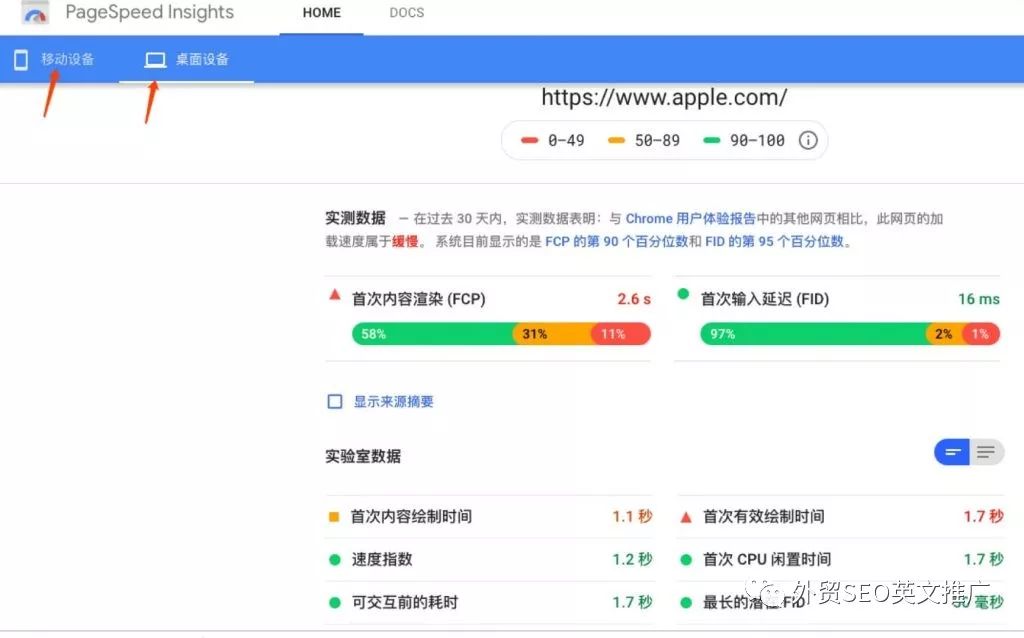Switch to the HOME tab
1024x638 pixels.
point(320,13)
